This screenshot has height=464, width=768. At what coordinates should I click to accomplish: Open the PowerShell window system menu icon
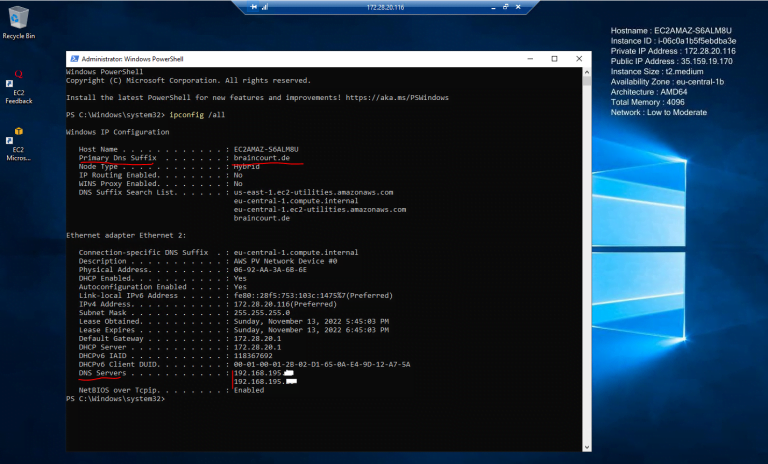[72, 58]
